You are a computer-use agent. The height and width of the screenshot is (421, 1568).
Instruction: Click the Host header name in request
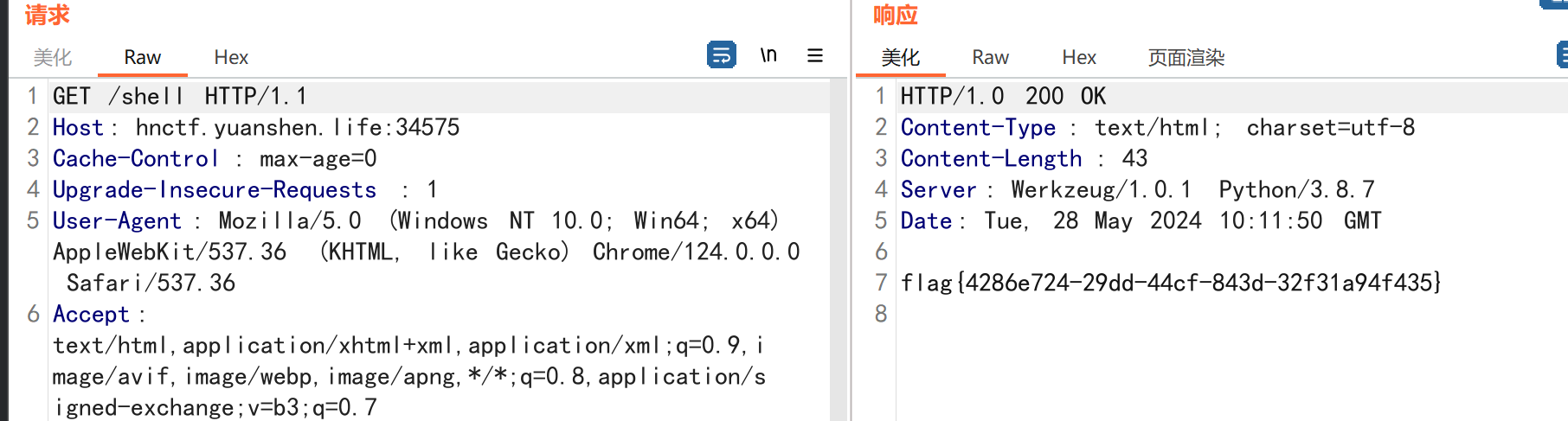pyautogui.click(x=78, y=128)
